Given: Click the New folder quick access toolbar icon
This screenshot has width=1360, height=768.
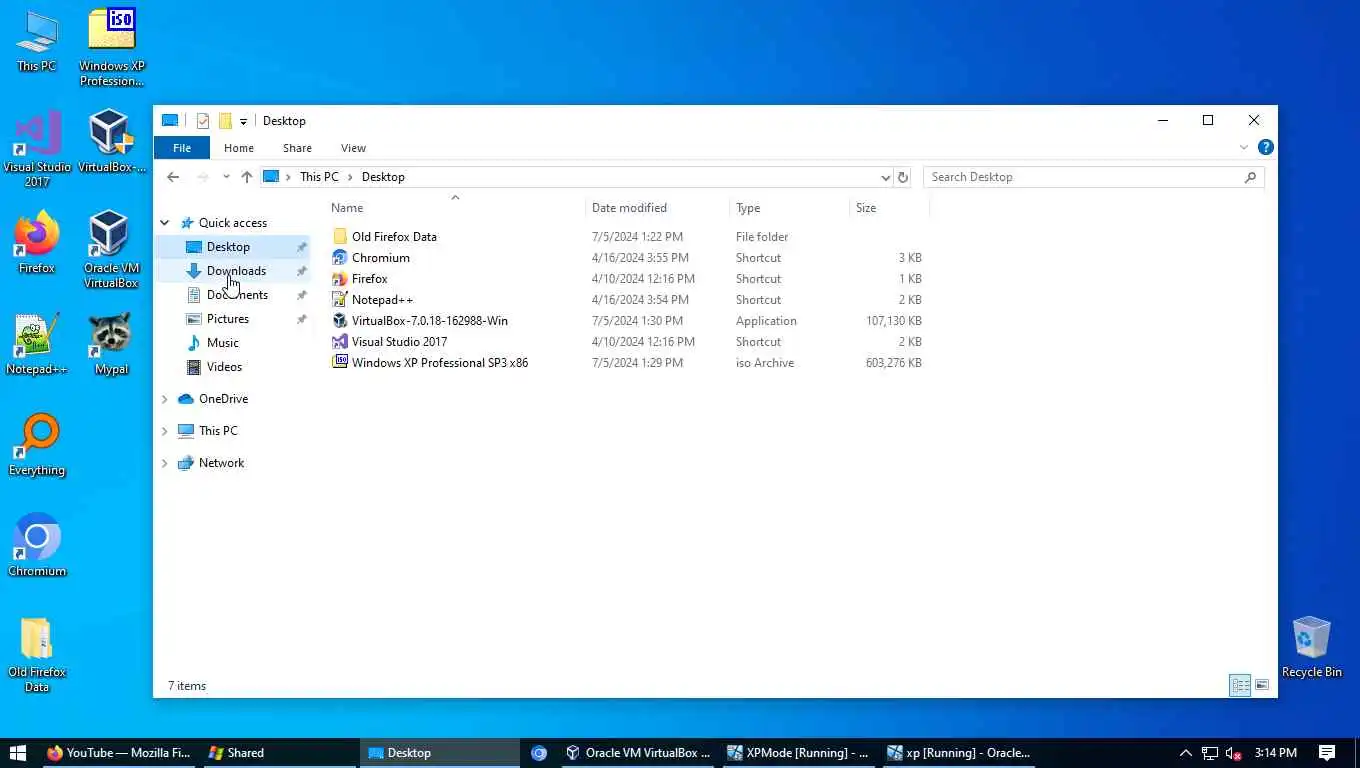Looking at the screenshot, I should click(x=225, y=121).
